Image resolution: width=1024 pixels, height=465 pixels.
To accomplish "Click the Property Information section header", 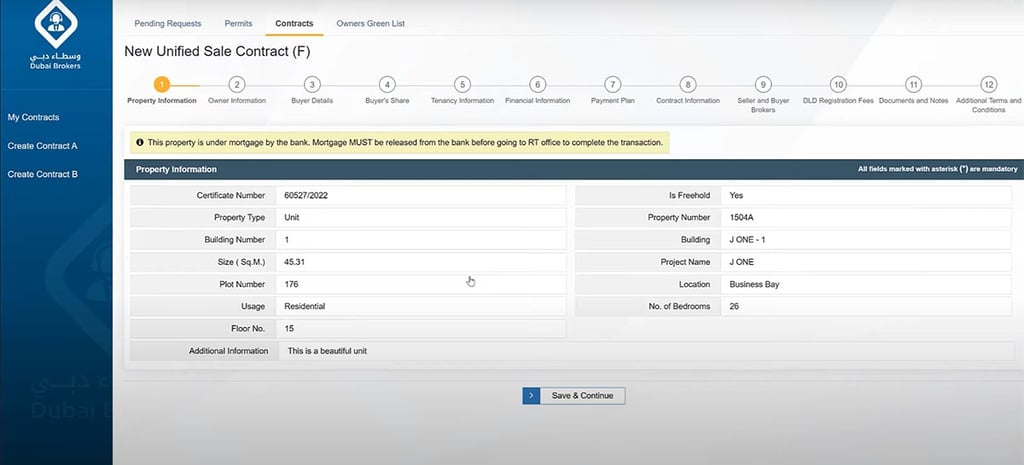I will (574, 169).
